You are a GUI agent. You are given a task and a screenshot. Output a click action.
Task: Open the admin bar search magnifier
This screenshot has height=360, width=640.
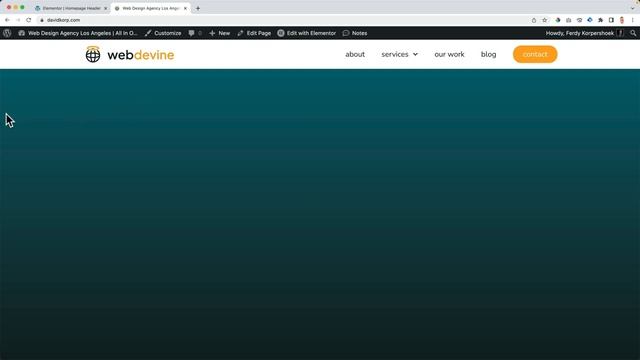(x=633, y=33)
